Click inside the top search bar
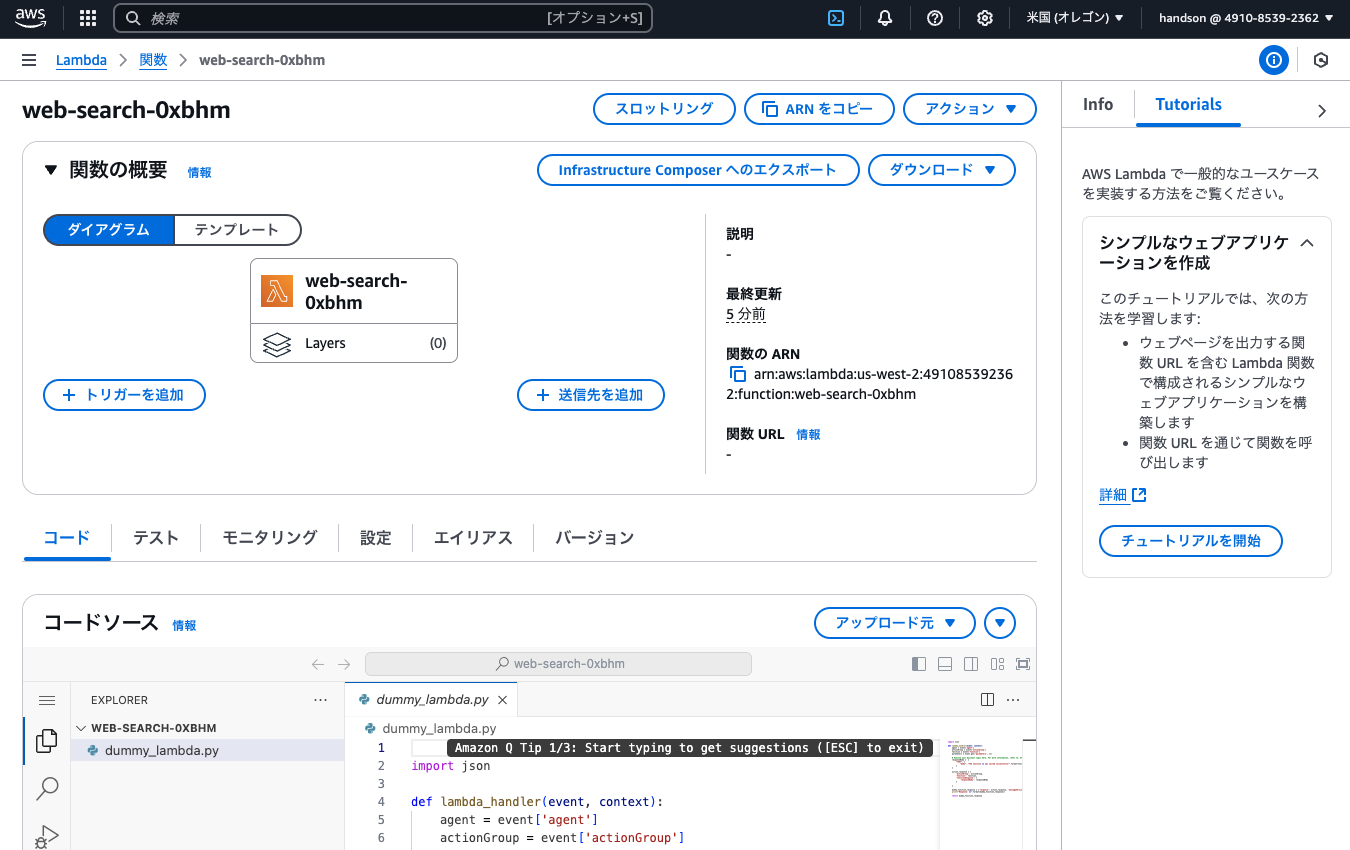Viewport: 1350px width, 850px height. point(380,17)
